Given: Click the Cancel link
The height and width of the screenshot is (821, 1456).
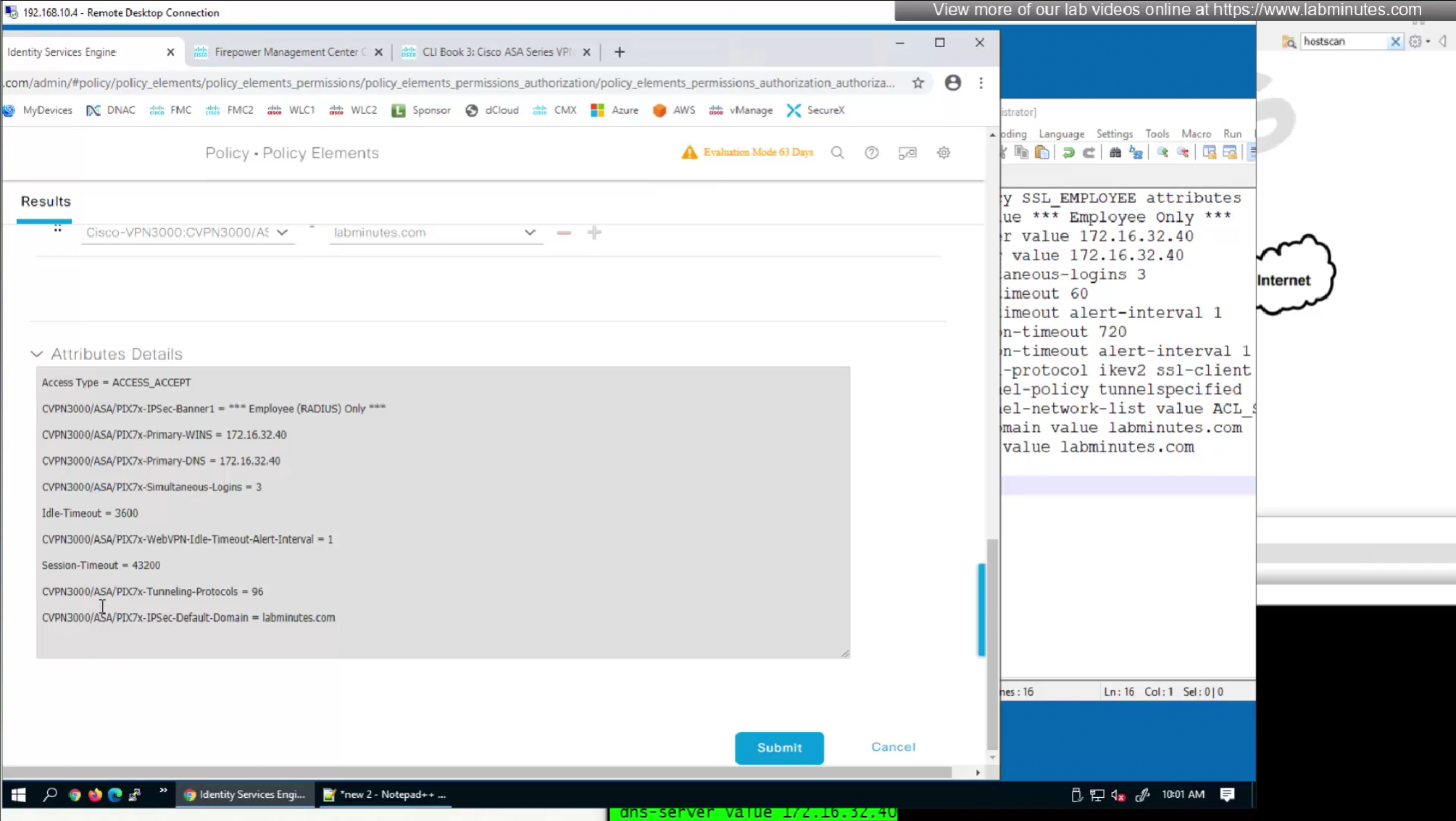Looking at the screenshot, I should (x=893, y=747).
